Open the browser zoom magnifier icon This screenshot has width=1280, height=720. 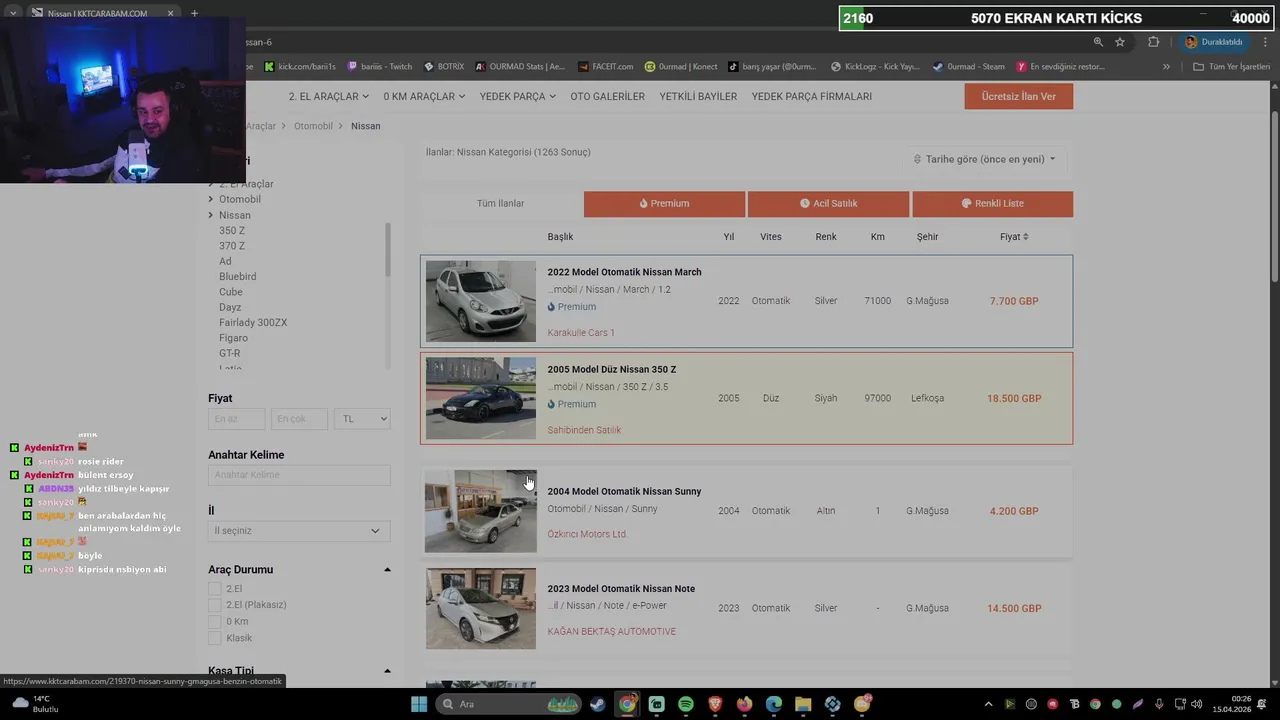tap(1098, 42)
